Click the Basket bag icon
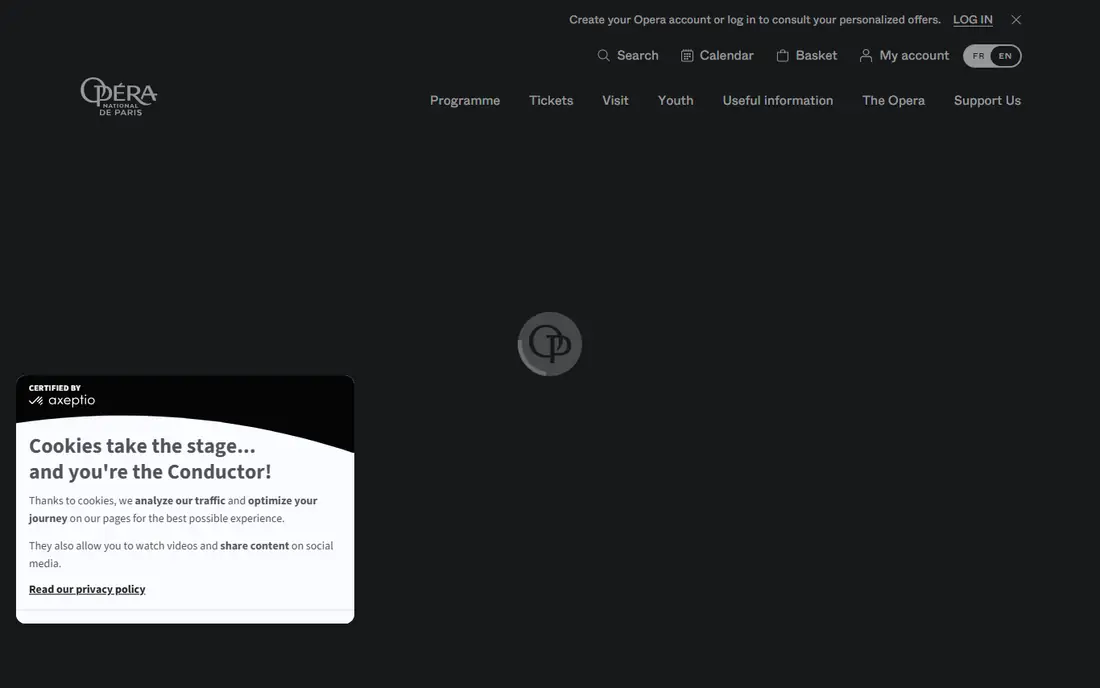This screenshot has height=688, width=1100. pyautogui.click(x=782, y=55)
